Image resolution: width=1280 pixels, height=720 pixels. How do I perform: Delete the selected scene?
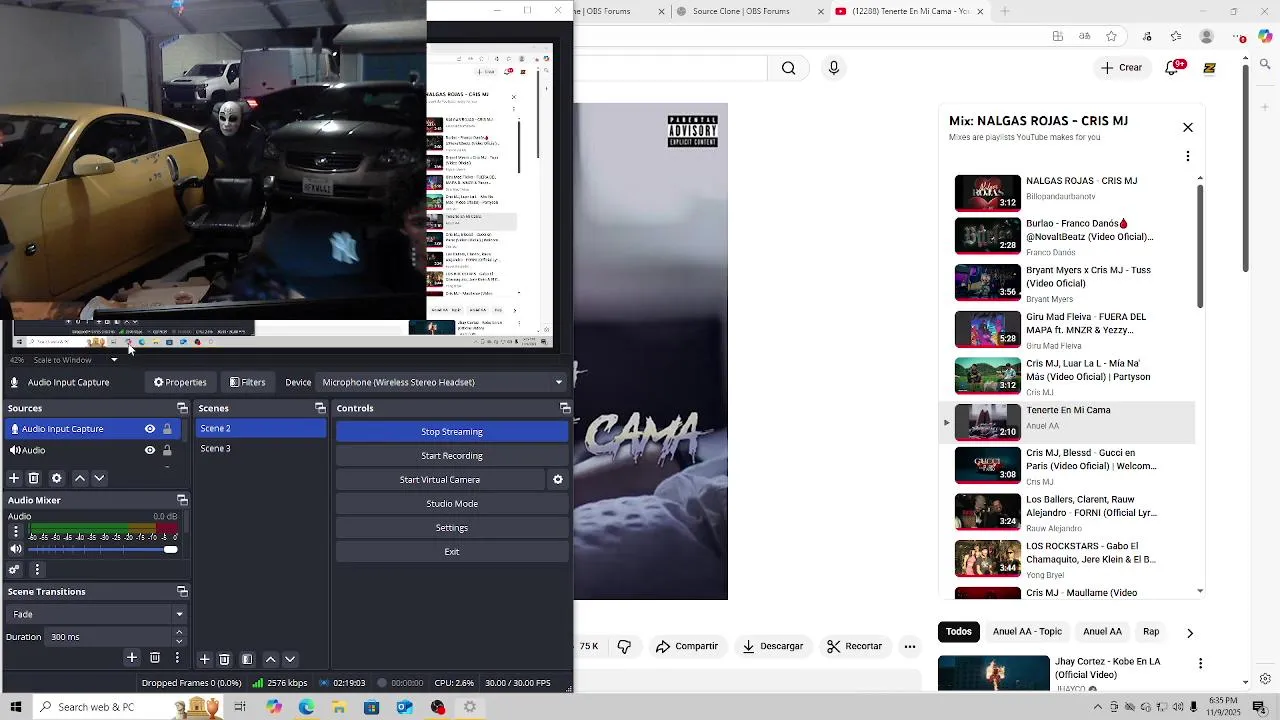pos(224,659)
